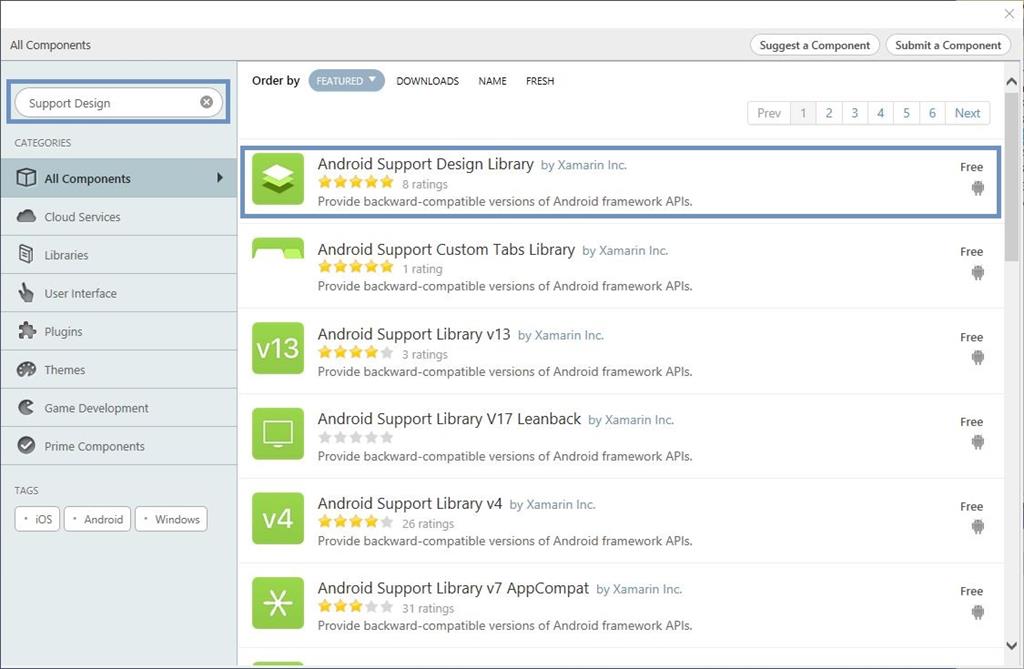Open Android Support Library v13 title
The image size is (1024, 669).
414,334
